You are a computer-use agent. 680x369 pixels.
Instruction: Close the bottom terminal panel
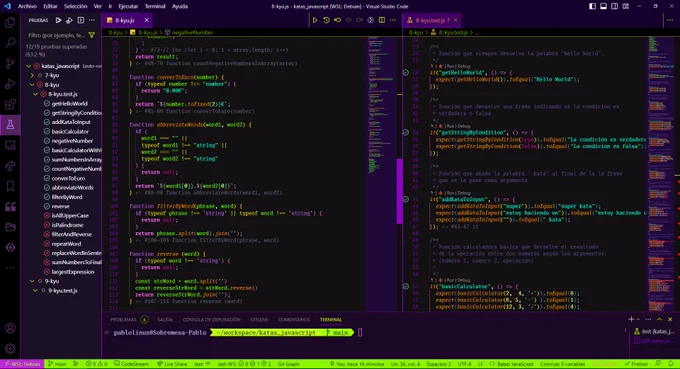(670, 319)
